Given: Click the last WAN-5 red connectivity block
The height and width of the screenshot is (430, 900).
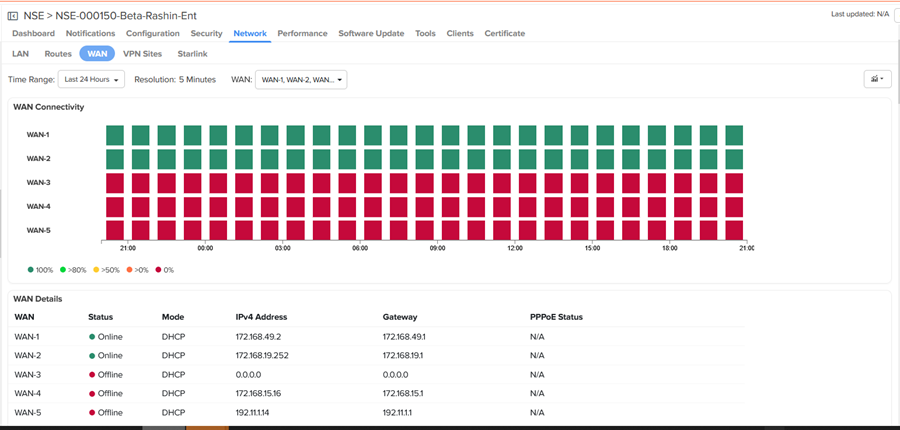Looking at the screenshot, I should (734, 230).
